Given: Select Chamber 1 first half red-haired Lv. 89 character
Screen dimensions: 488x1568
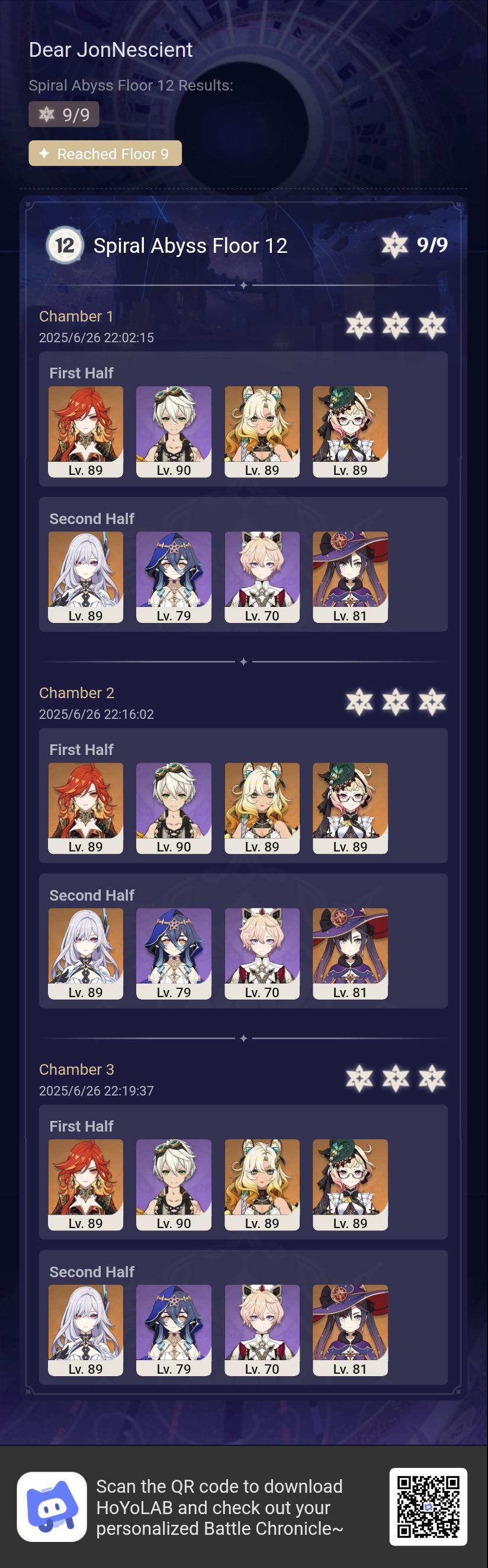Looking at the screenshot, I should [86, 432].
